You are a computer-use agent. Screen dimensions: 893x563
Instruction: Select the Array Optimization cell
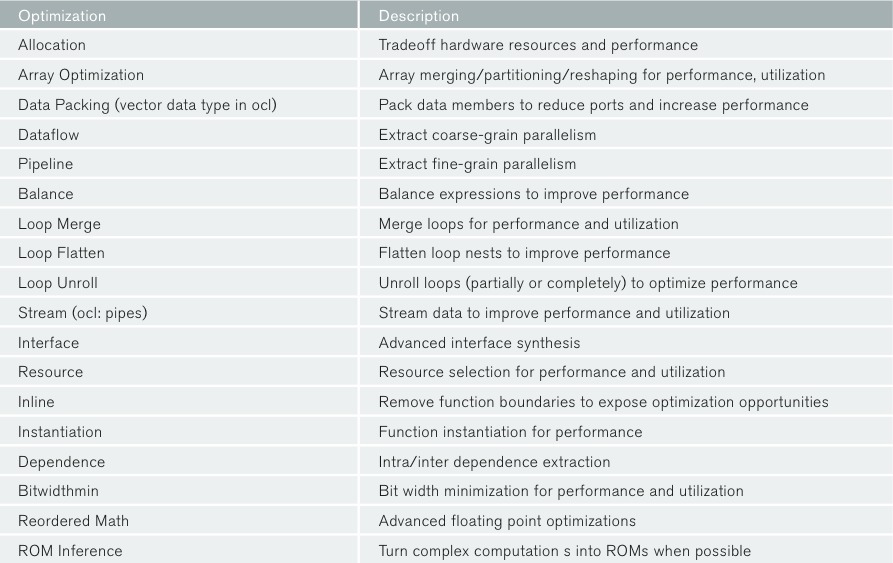[81, 75]
